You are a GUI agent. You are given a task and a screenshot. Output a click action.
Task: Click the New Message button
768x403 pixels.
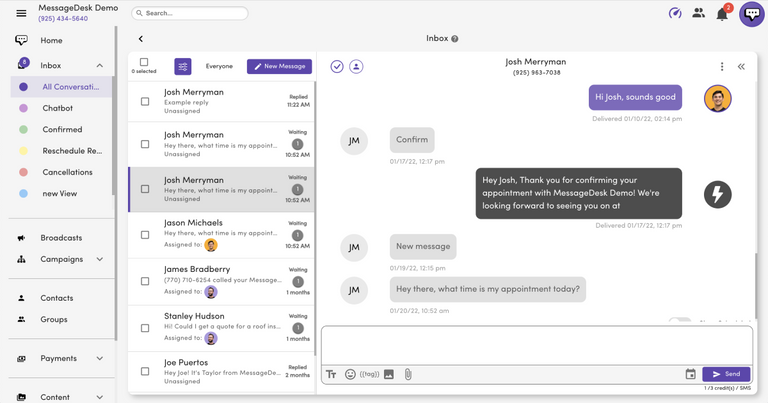(279, 67)
